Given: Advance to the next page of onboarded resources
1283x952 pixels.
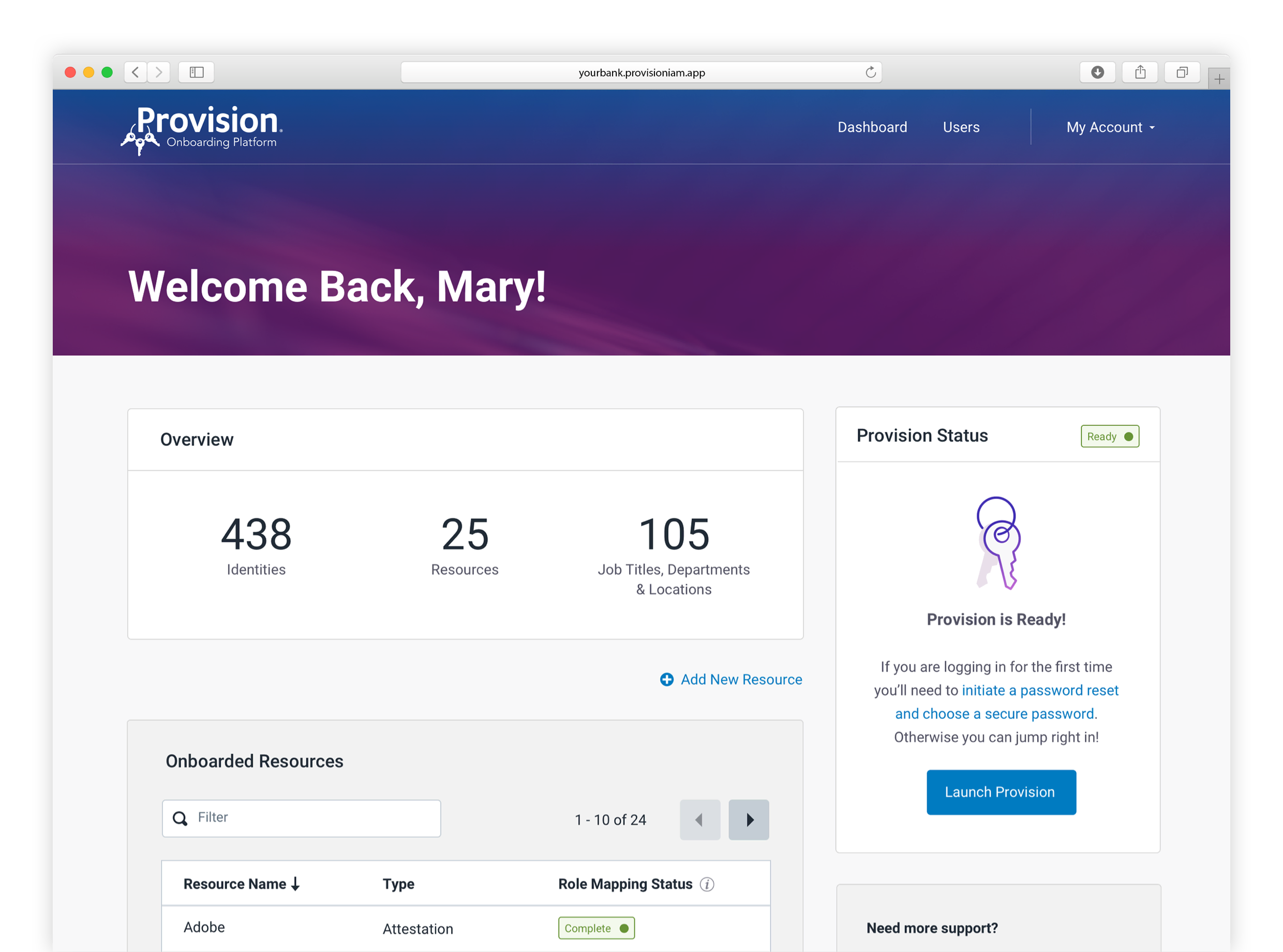Looking at the screenshot, I should tap(749, 819).
